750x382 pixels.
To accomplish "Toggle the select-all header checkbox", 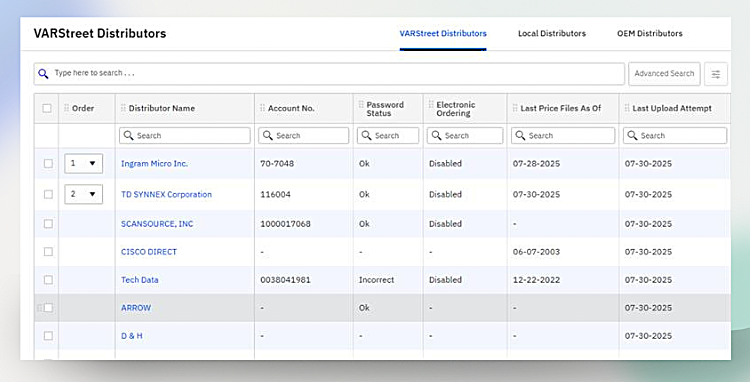I will point(47,108).
